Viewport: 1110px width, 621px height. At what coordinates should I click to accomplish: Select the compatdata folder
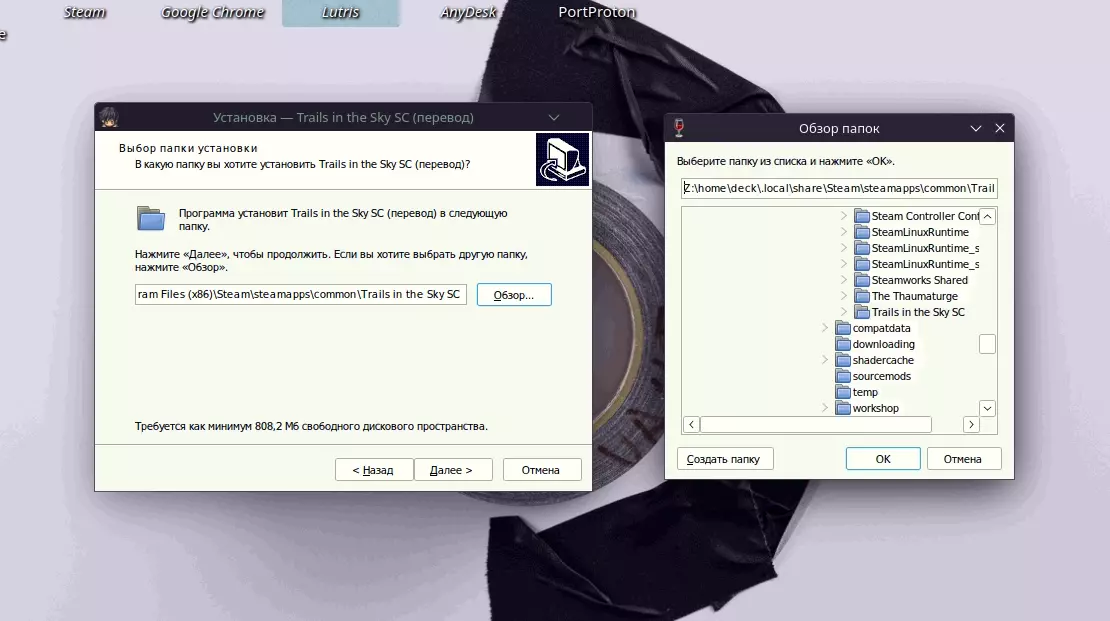click(x=881, y=328)
